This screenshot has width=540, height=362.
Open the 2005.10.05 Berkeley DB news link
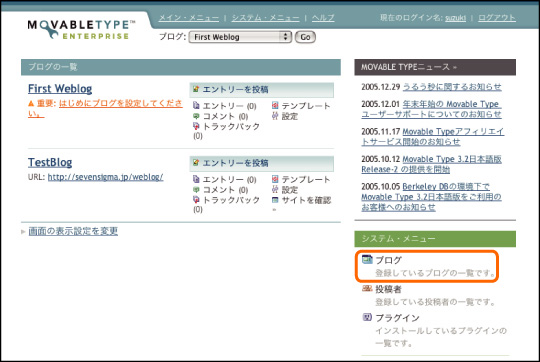click(432, 197)
